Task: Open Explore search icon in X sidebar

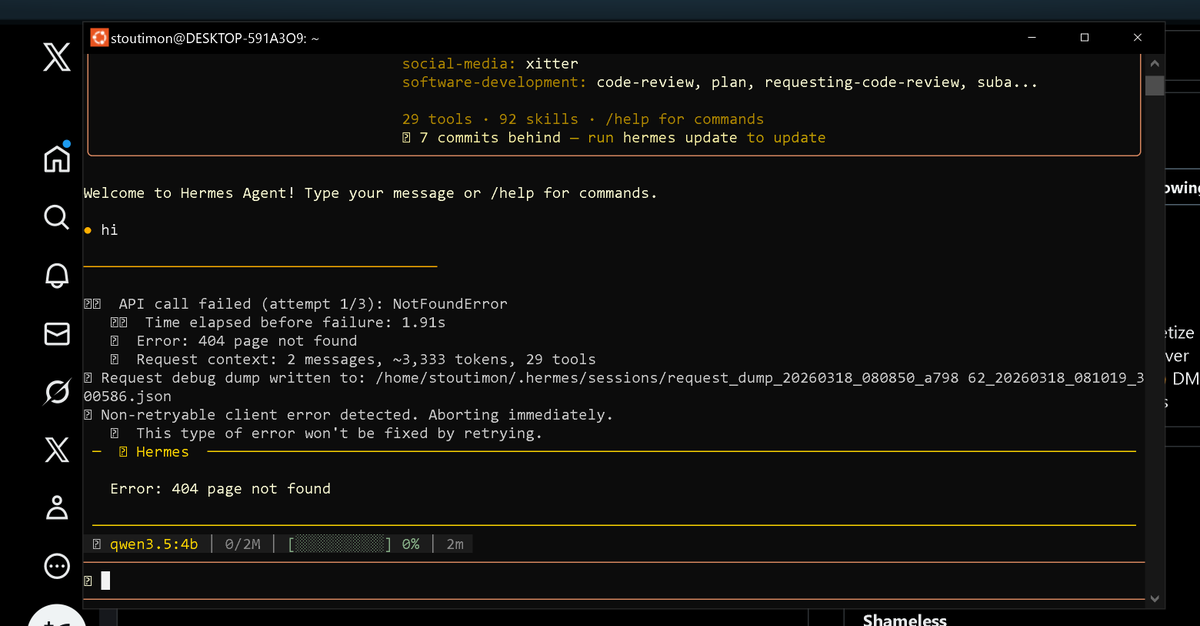Action: [57, 216]
